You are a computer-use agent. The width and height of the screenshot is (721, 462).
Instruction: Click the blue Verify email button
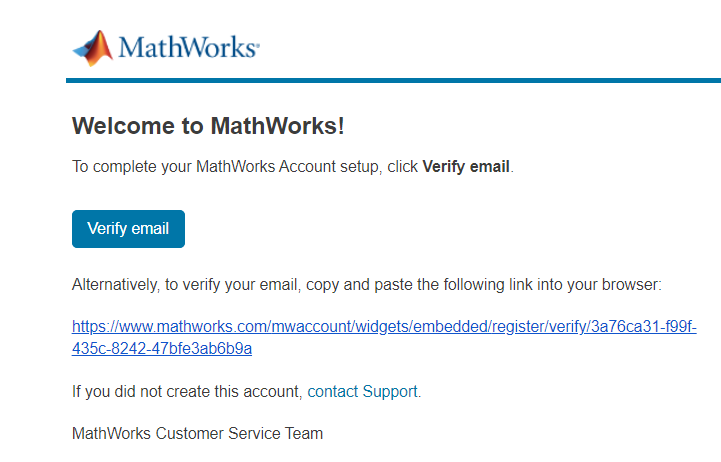128,229
